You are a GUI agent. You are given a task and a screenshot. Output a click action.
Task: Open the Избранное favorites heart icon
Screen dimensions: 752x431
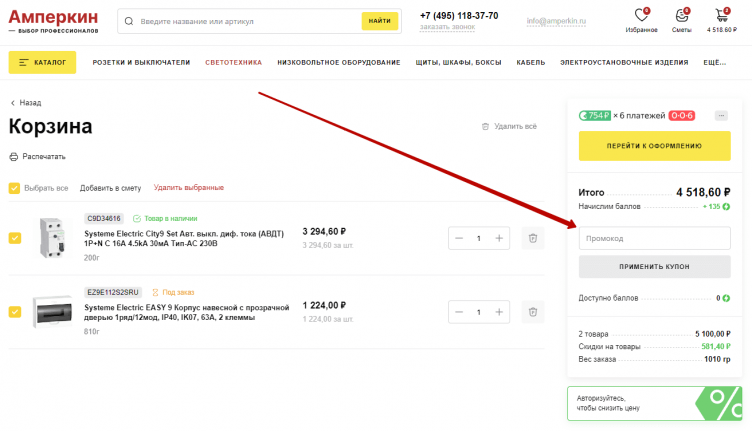(x=641, y=16)
